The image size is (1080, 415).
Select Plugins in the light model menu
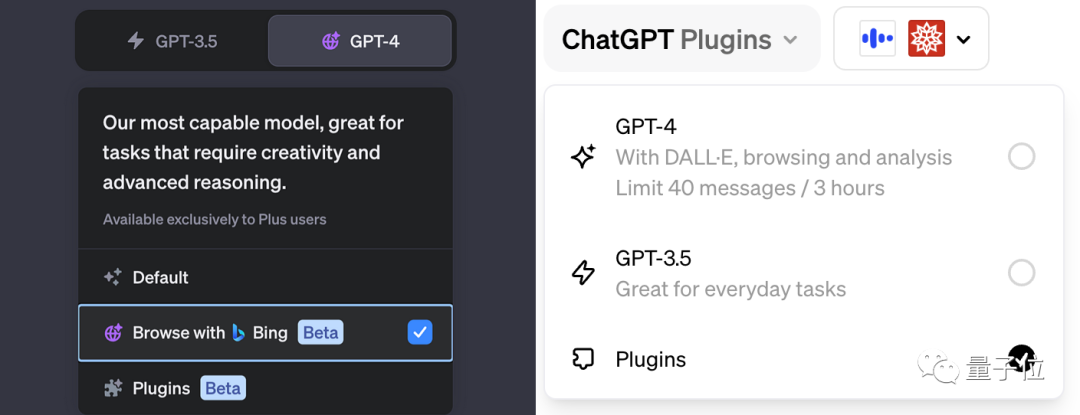coord(650,360)
